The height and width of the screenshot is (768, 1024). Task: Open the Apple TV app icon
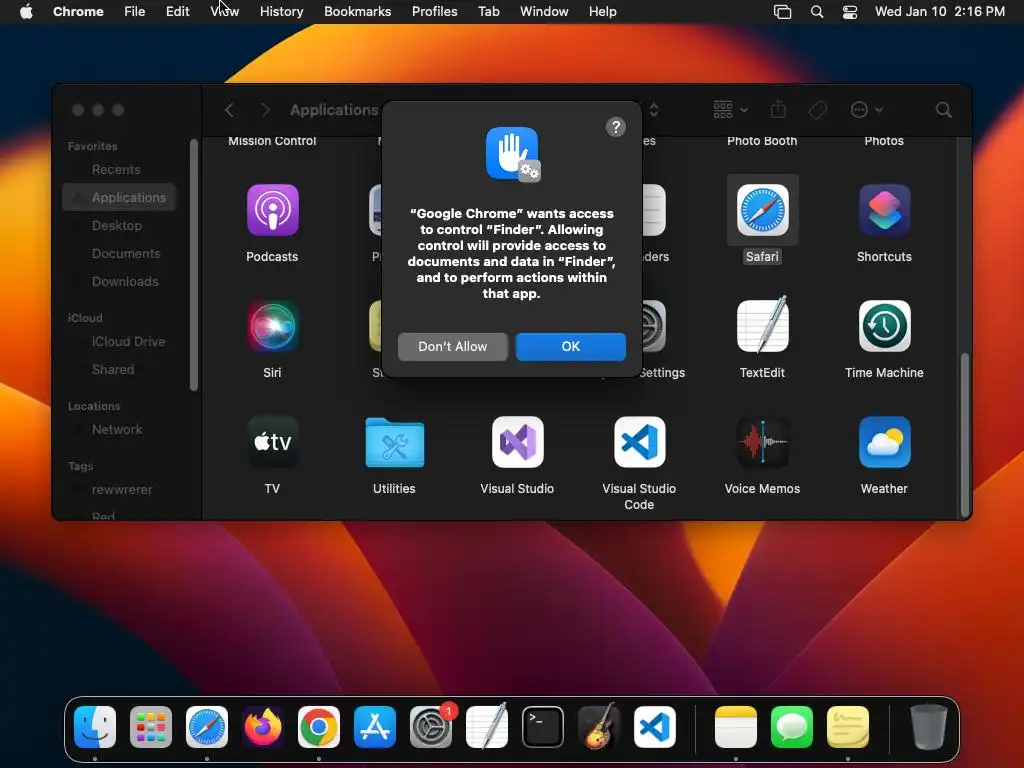[272, 442]
